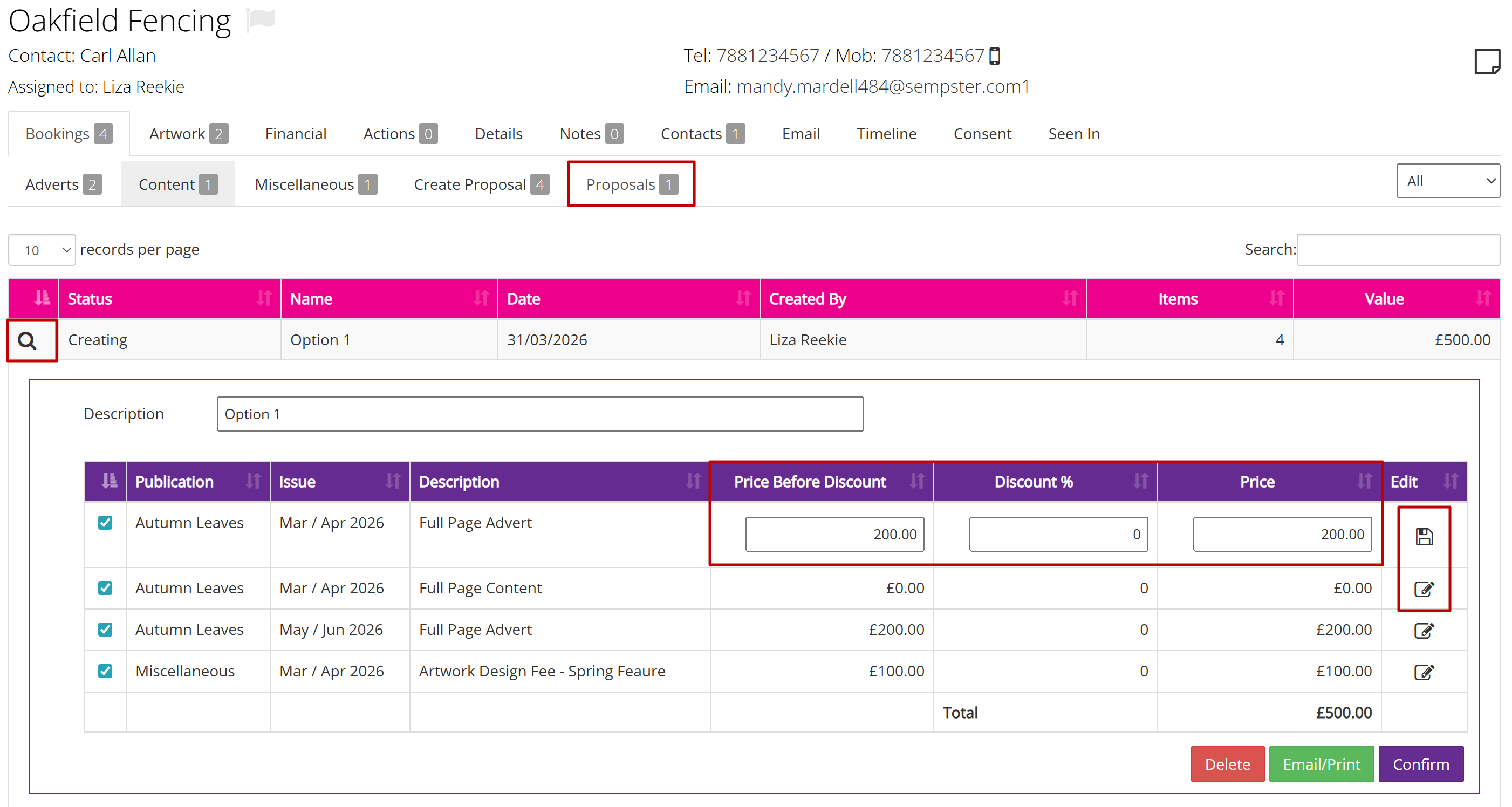The image size is (1512, 807).
Task: Edit the Full Page Content row
Action: pyautogui.click(x=1424, y=589)
